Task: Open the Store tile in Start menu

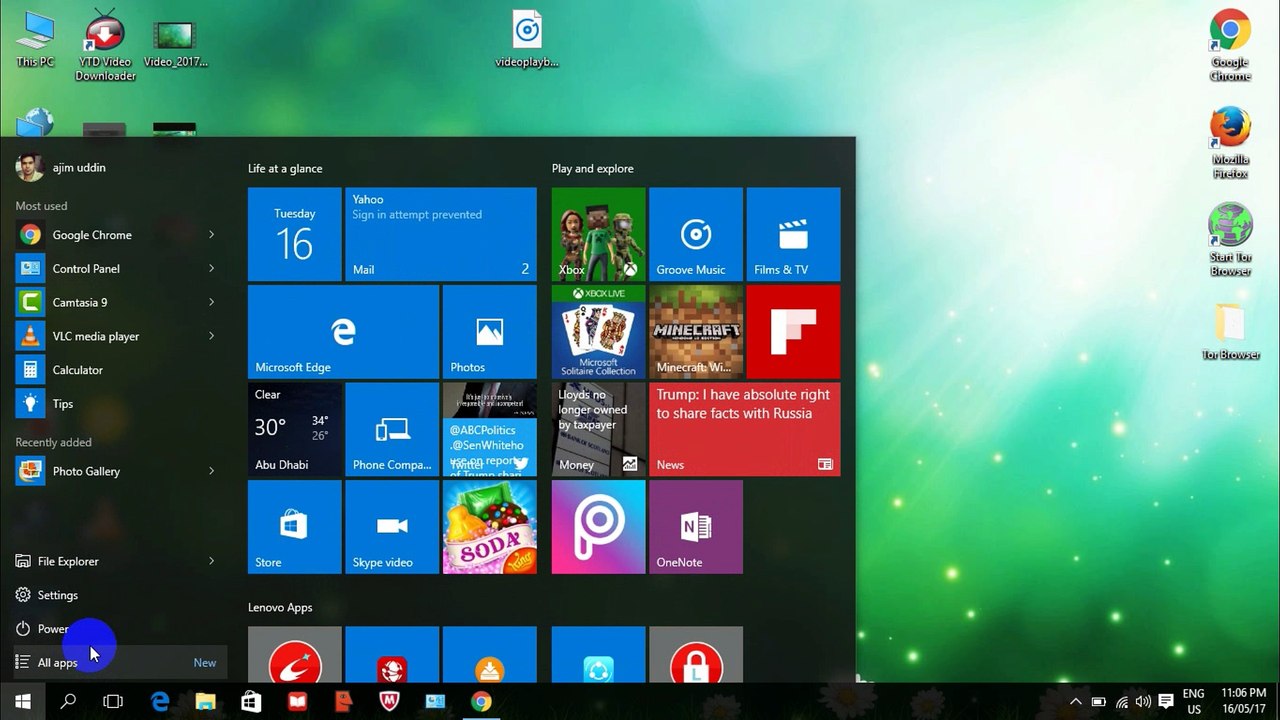Action: 295,527
